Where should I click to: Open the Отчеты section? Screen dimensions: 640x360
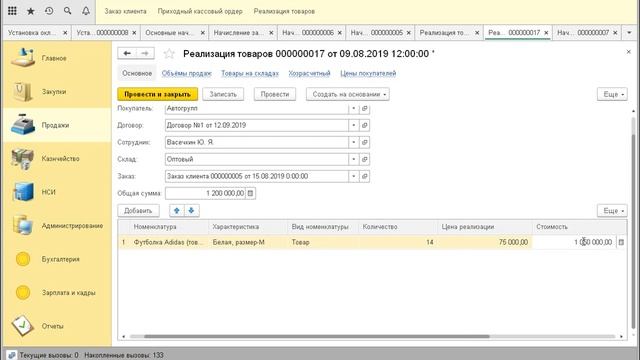(x=57, y=326)
